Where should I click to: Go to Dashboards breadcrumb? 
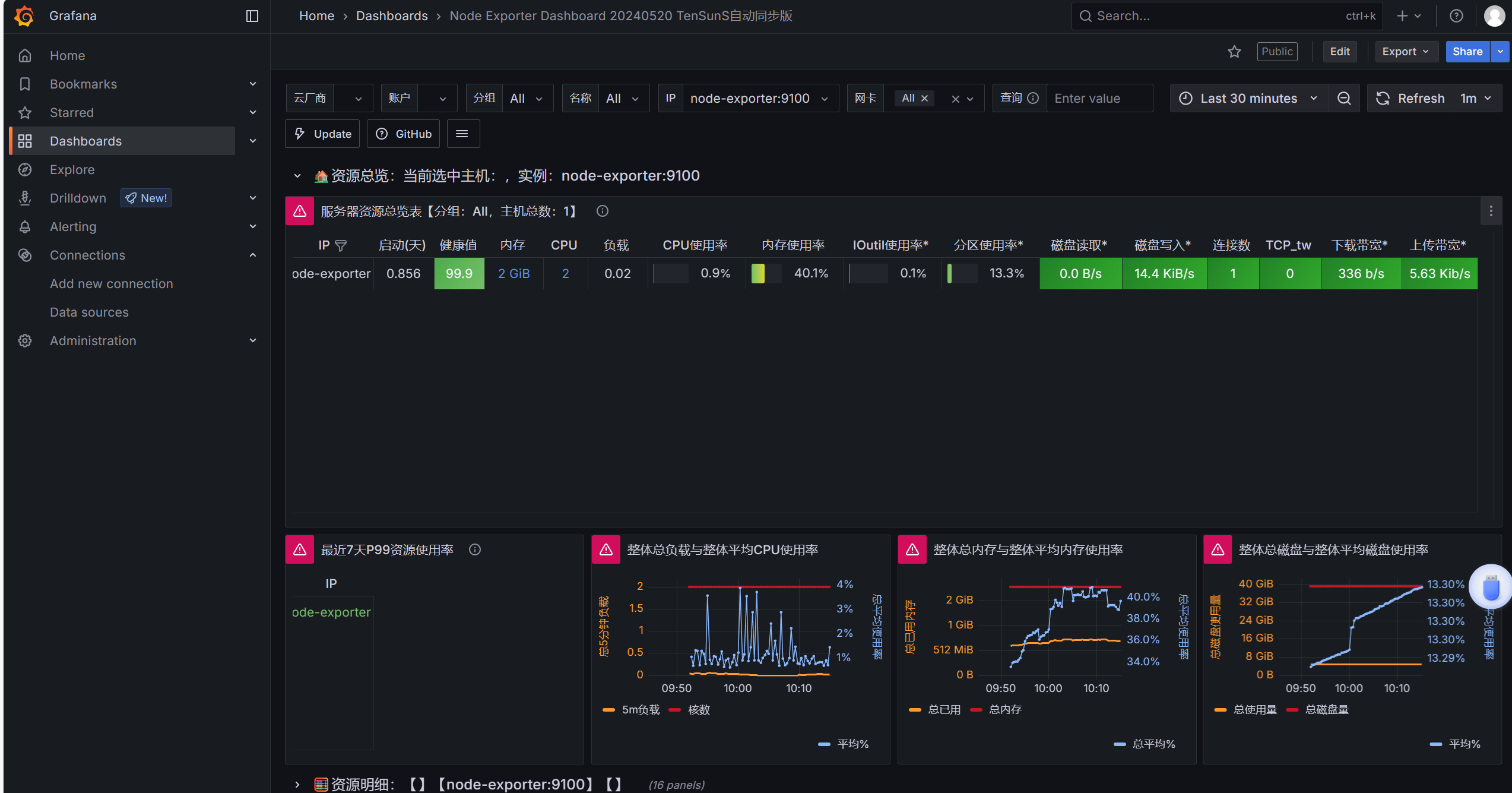[x=392, y=16]
